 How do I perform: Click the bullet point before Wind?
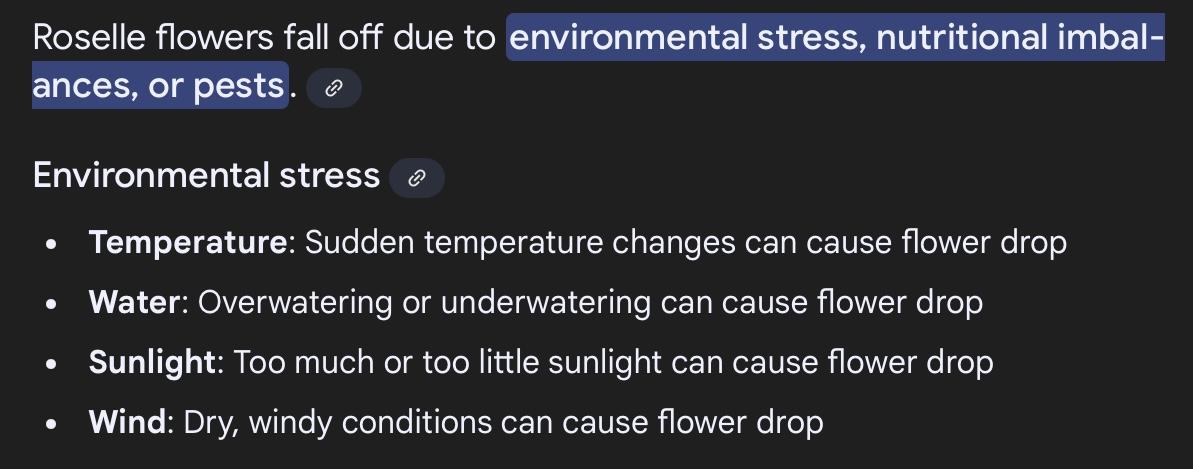[52, 424]
